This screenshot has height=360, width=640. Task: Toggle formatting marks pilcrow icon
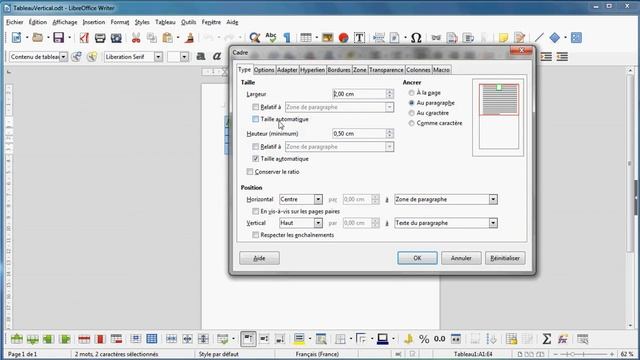(287, 38)
